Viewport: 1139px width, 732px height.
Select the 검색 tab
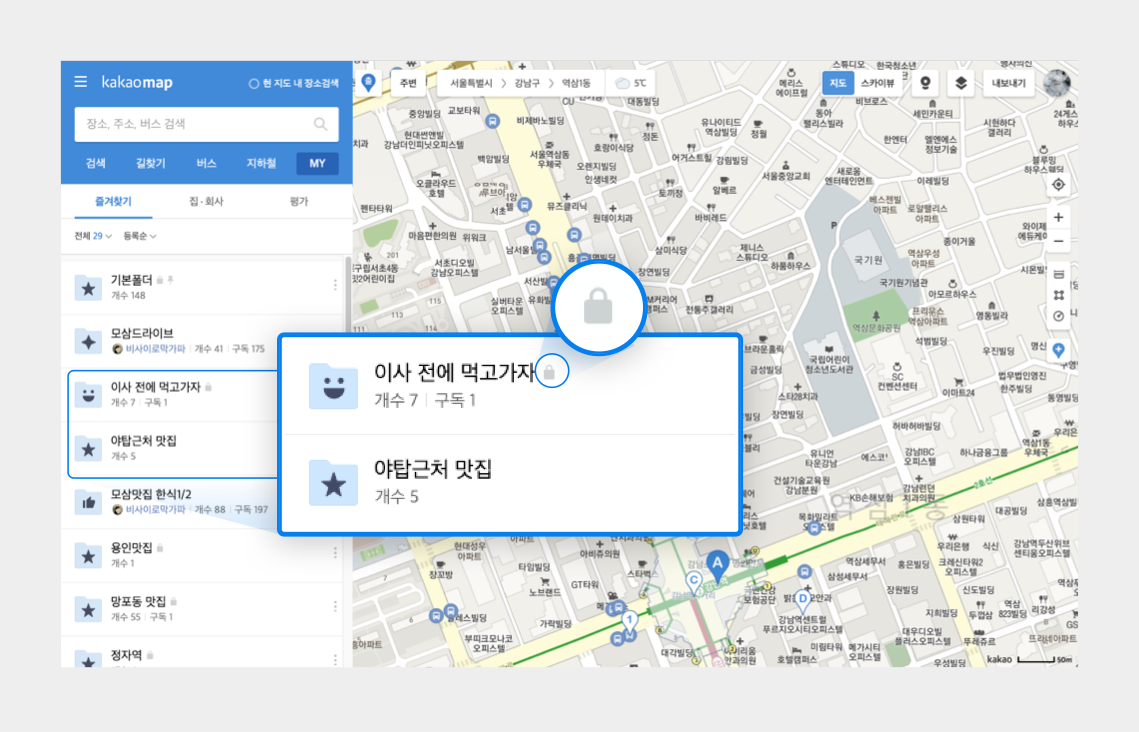point(96,163)
